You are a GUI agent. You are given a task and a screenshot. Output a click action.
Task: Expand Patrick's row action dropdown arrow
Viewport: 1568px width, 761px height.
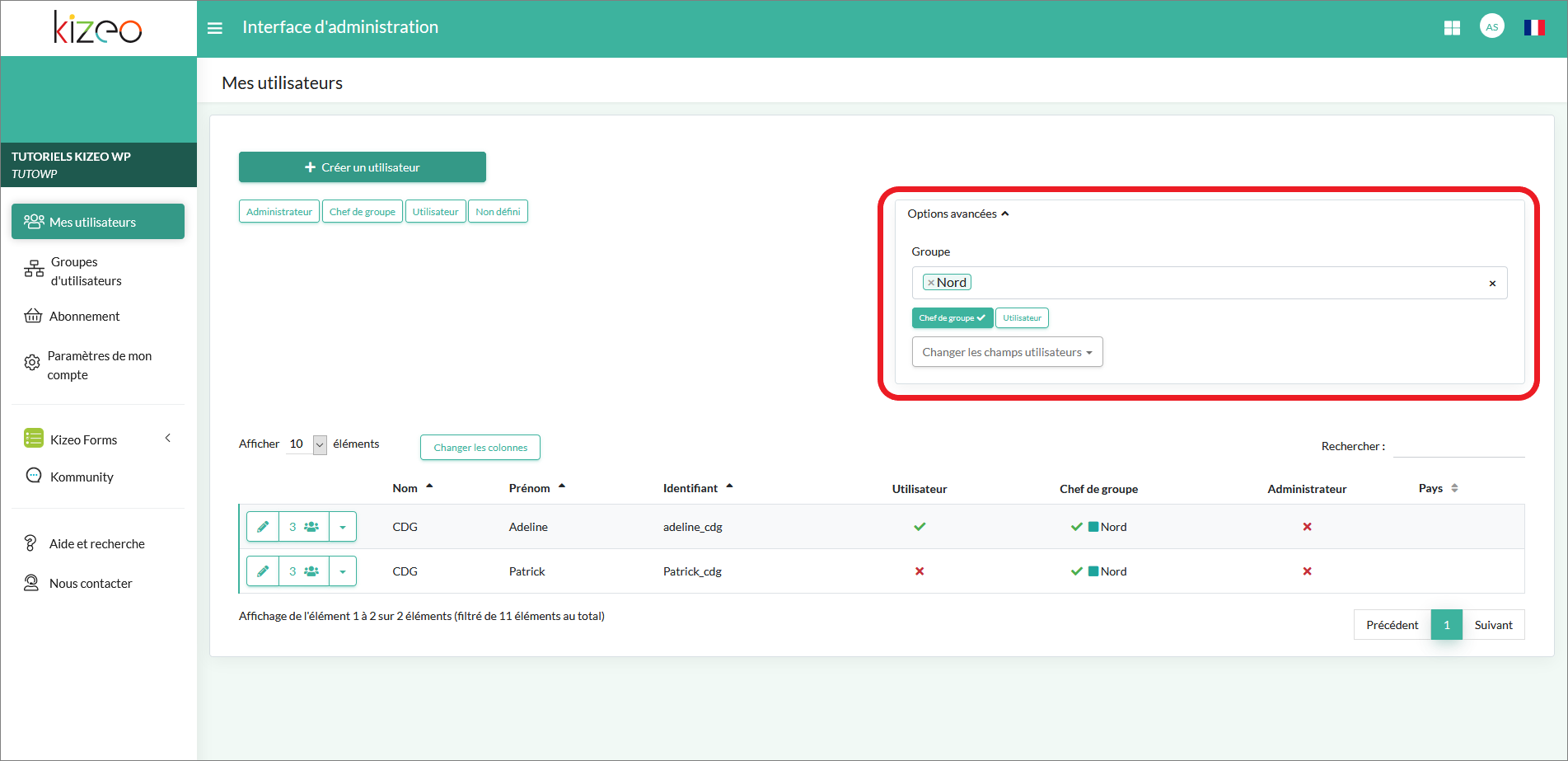pos(343,571)
